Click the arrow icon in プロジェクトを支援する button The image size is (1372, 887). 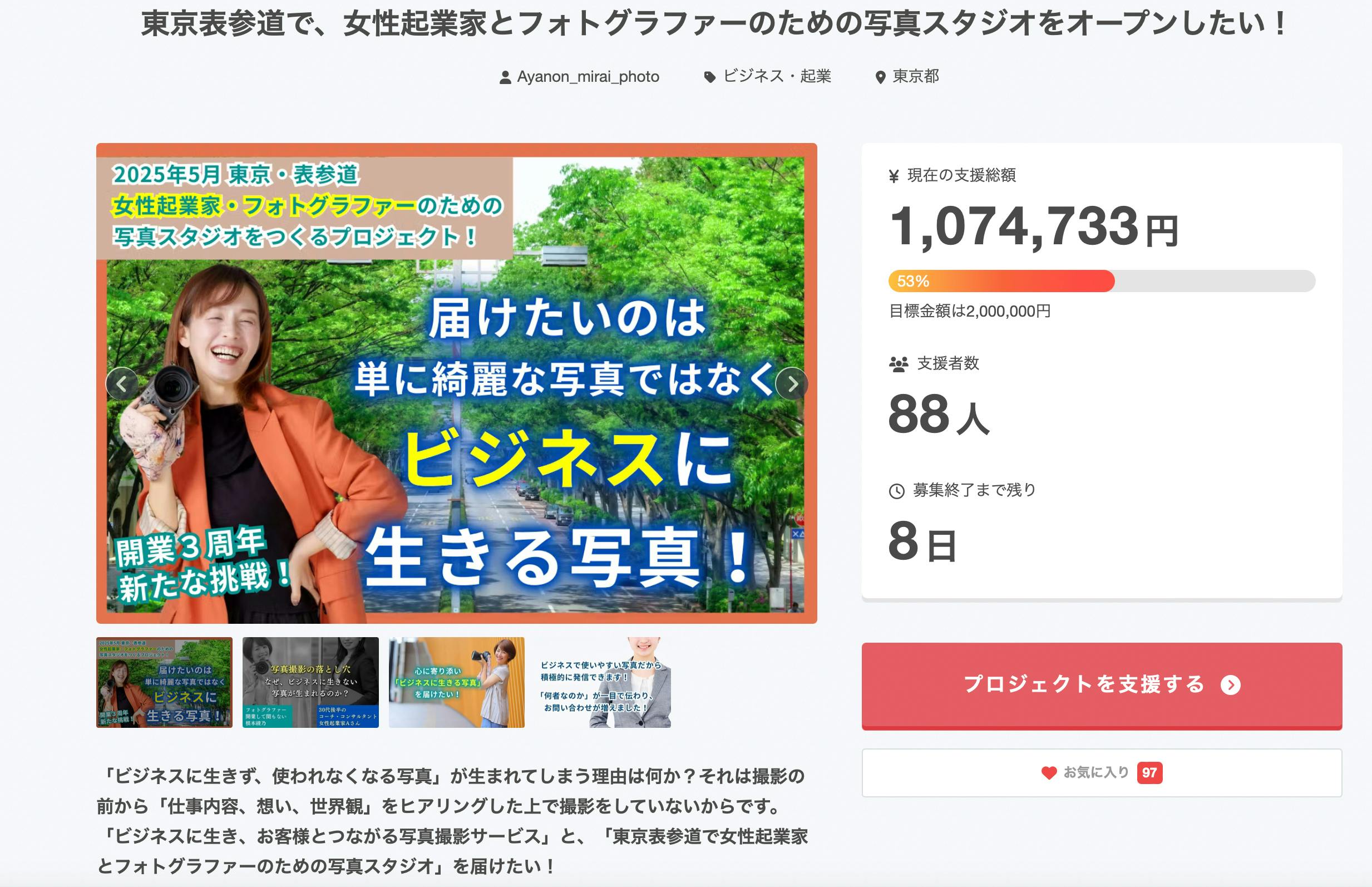point(1230,685)
